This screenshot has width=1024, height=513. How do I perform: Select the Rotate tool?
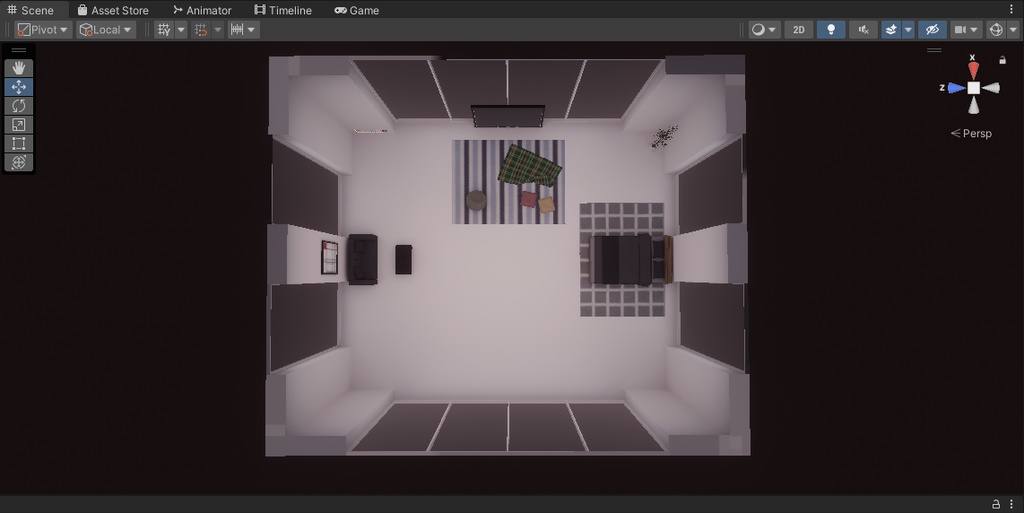(x=18, y=106)
